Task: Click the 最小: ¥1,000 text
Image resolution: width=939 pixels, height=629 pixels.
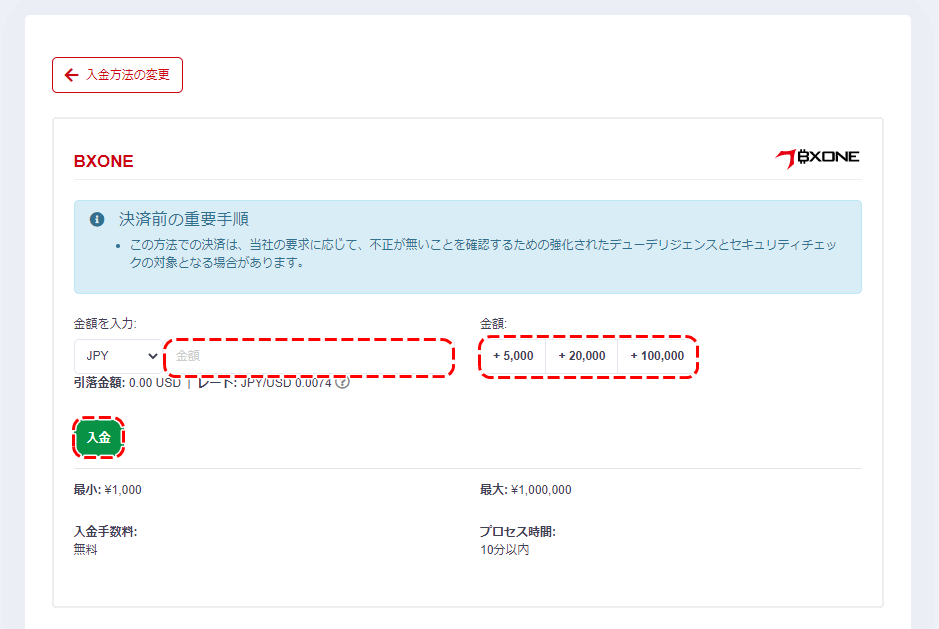Action: pos(108,490)
